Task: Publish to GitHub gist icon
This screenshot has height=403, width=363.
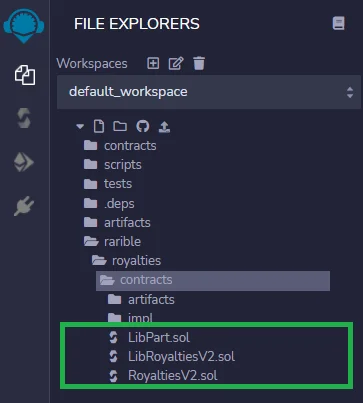Action: 143,126
